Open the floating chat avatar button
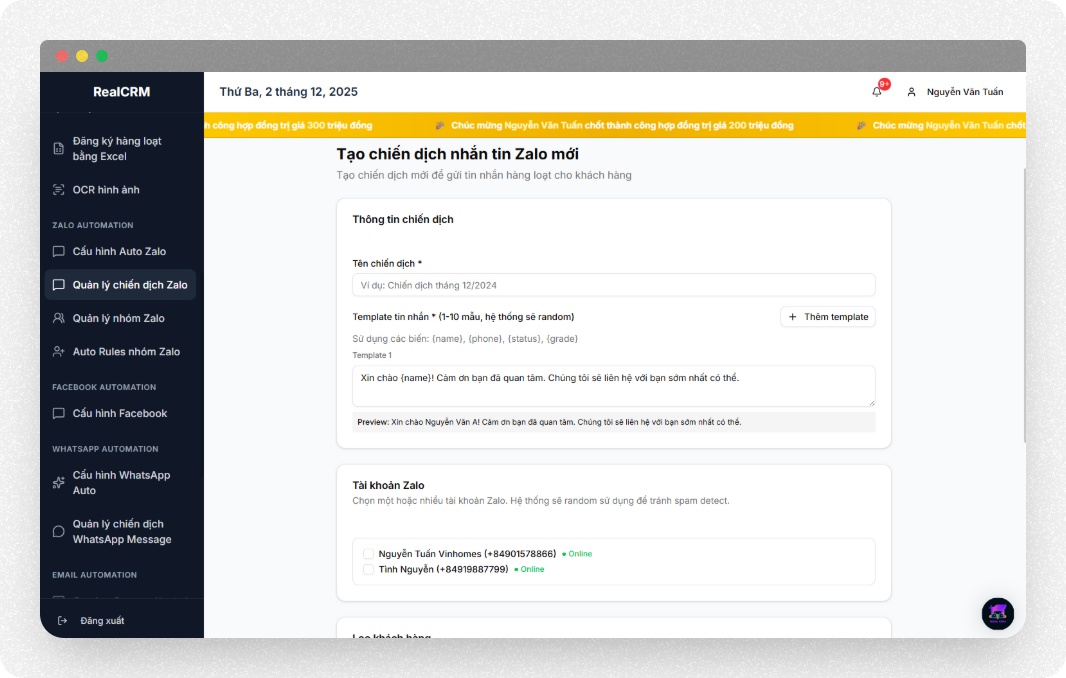 (997, 613)
